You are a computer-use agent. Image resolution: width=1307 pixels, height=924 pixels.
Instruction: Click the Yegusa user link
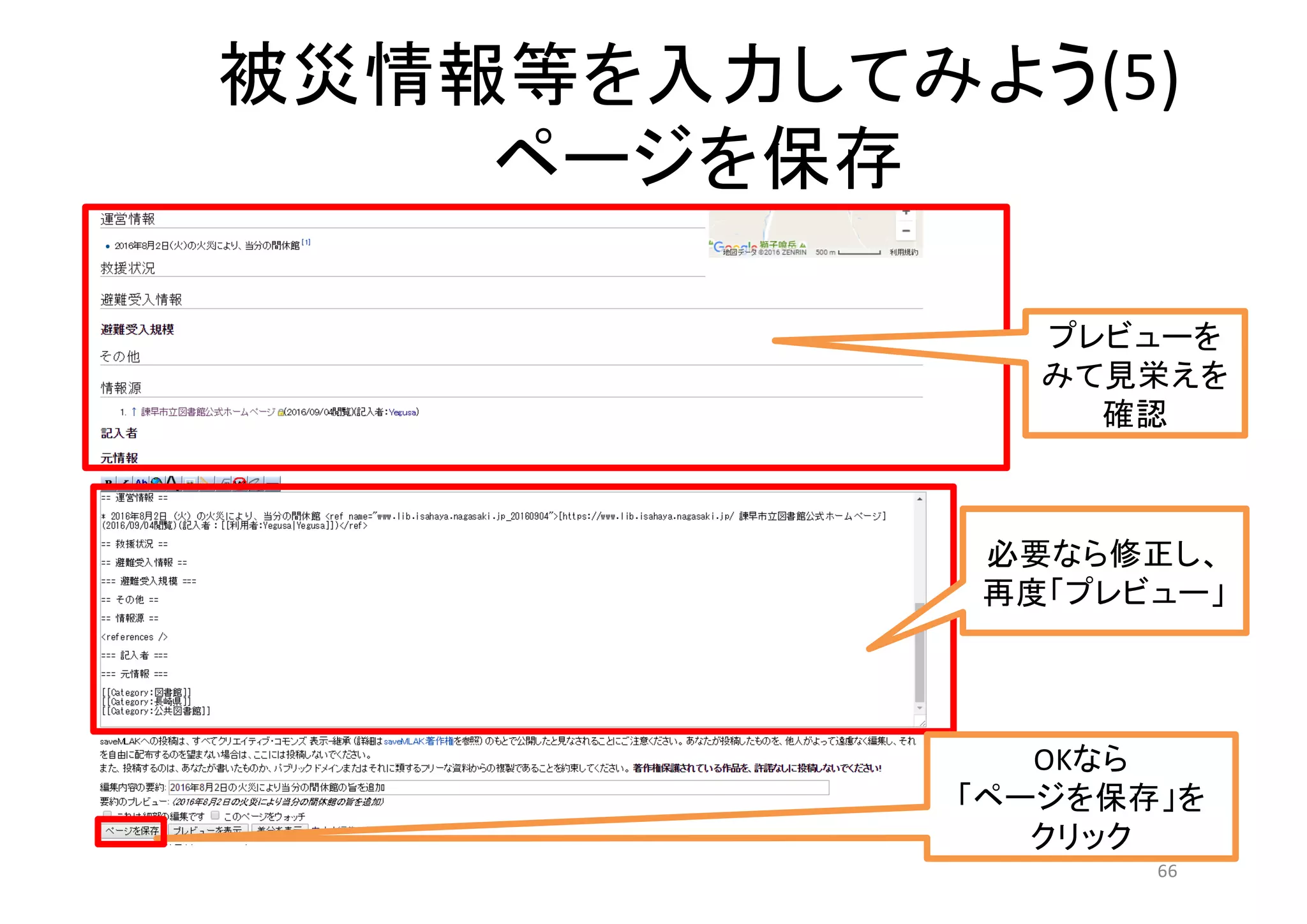point(402,412)
